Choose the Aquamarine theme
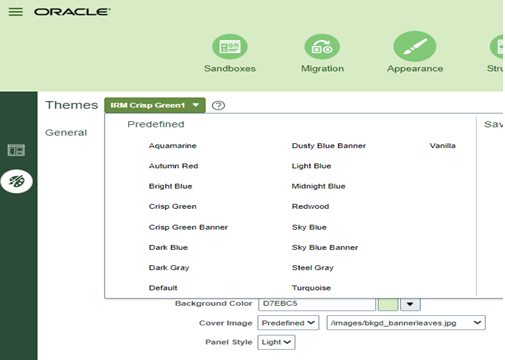Viewport: 505px width, 360px height. 172,146
